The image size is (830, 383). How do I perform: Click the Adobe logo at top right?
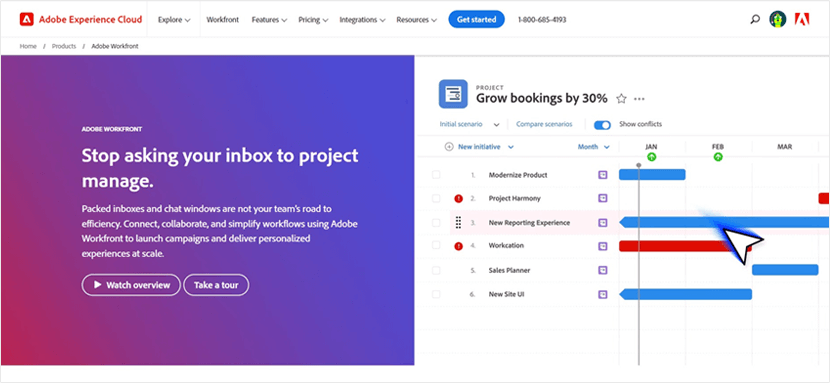(x=802, y=20)
